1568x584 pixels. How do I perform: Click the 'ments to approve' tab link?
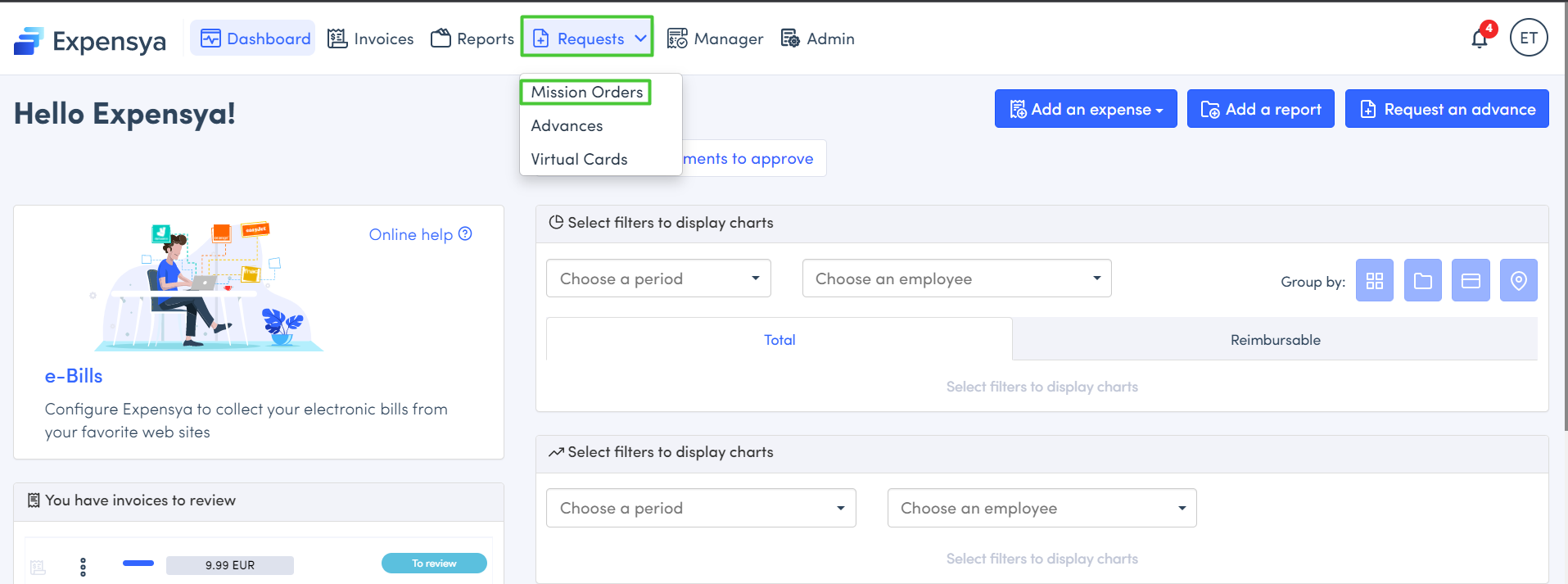point(748,158)
